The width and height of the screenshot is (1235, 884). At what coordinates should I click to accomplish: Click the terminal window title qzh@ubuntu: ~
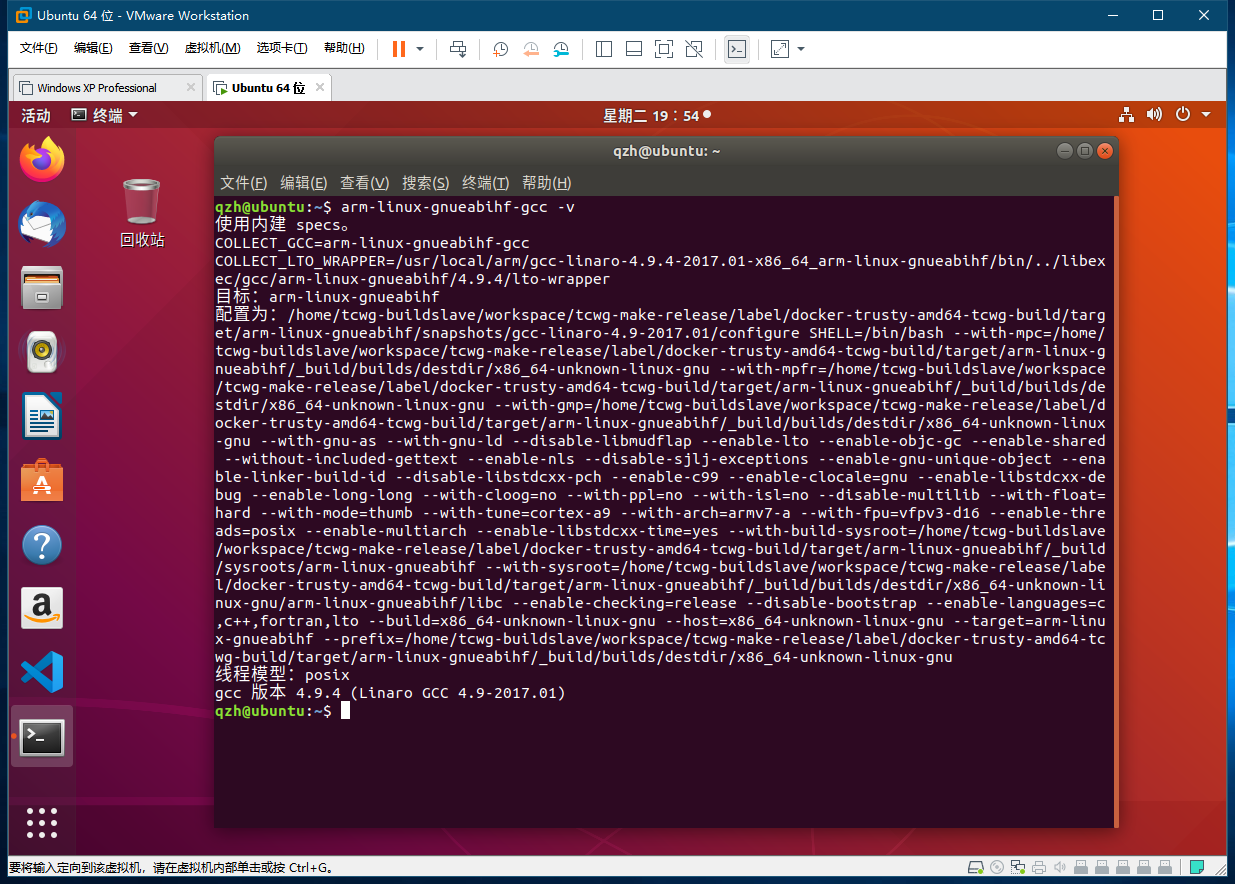tap(666, 151)
